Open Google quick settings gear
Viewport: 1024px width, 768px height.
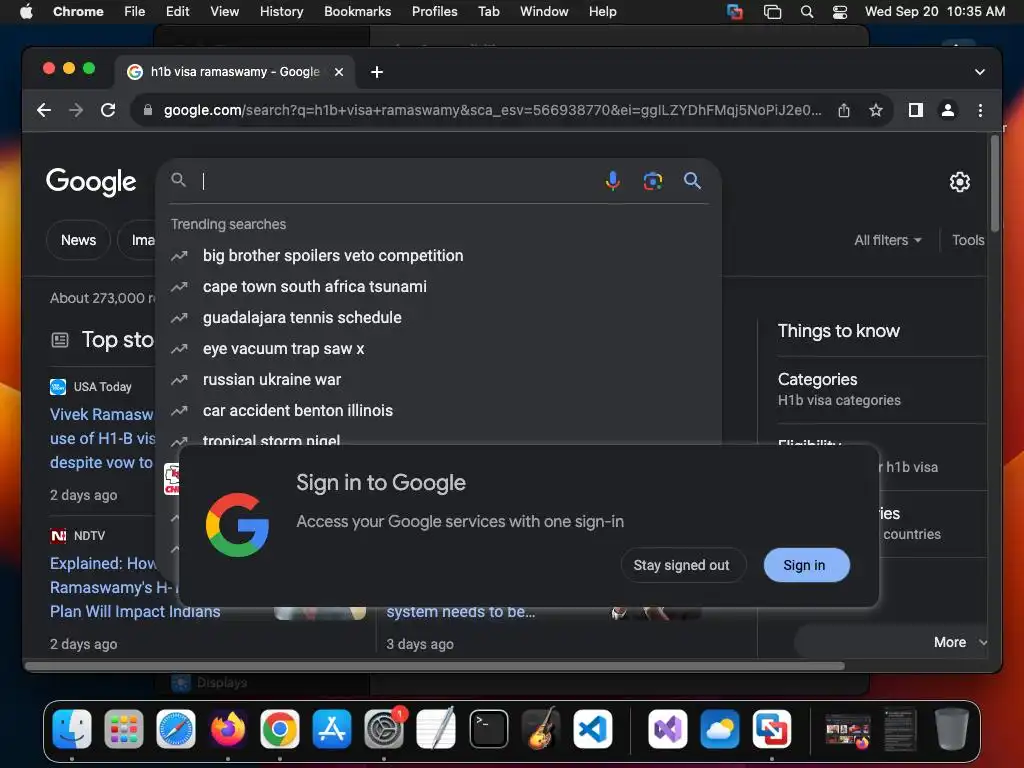pos(959,182)
